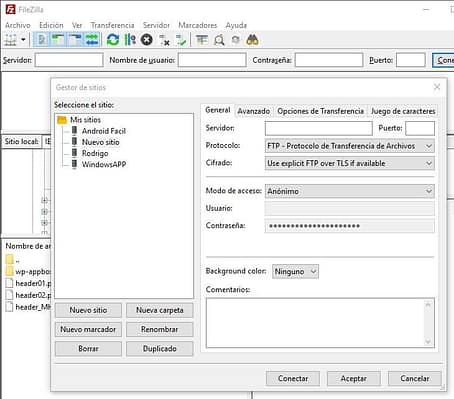Click the quickconnect Contraseña input field
Screen dimensions: 454x399
(x=329, y=60)
